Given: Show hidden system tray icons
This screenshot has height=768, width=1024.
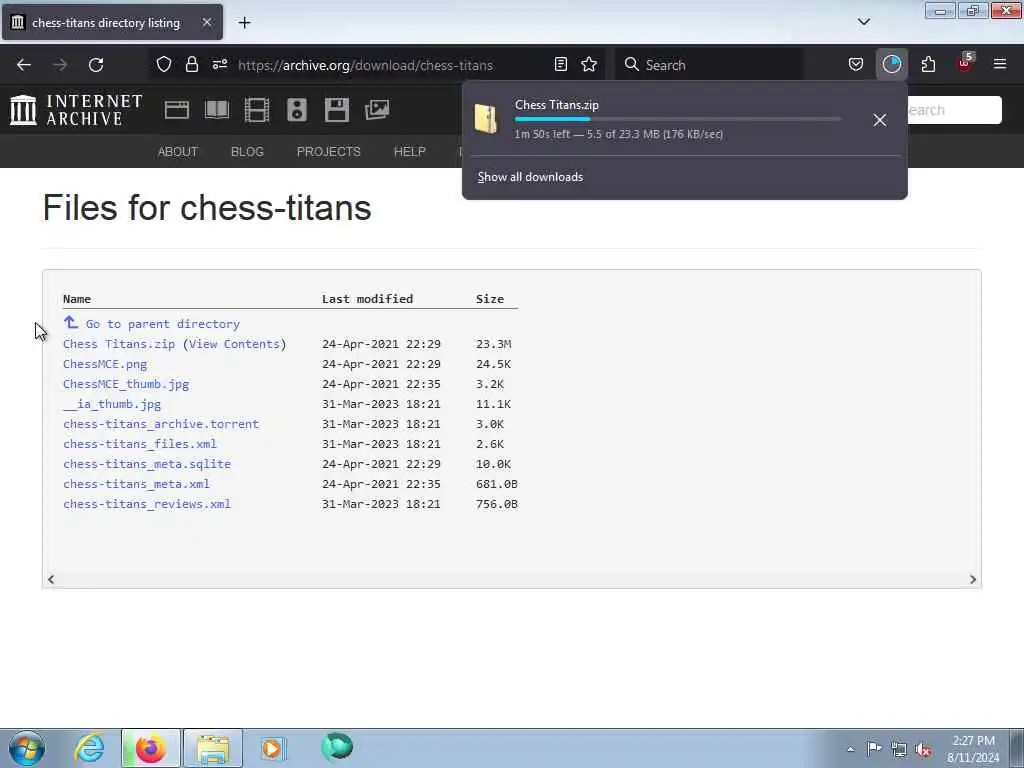Looking at the screenshot, I should coord(850,749).
